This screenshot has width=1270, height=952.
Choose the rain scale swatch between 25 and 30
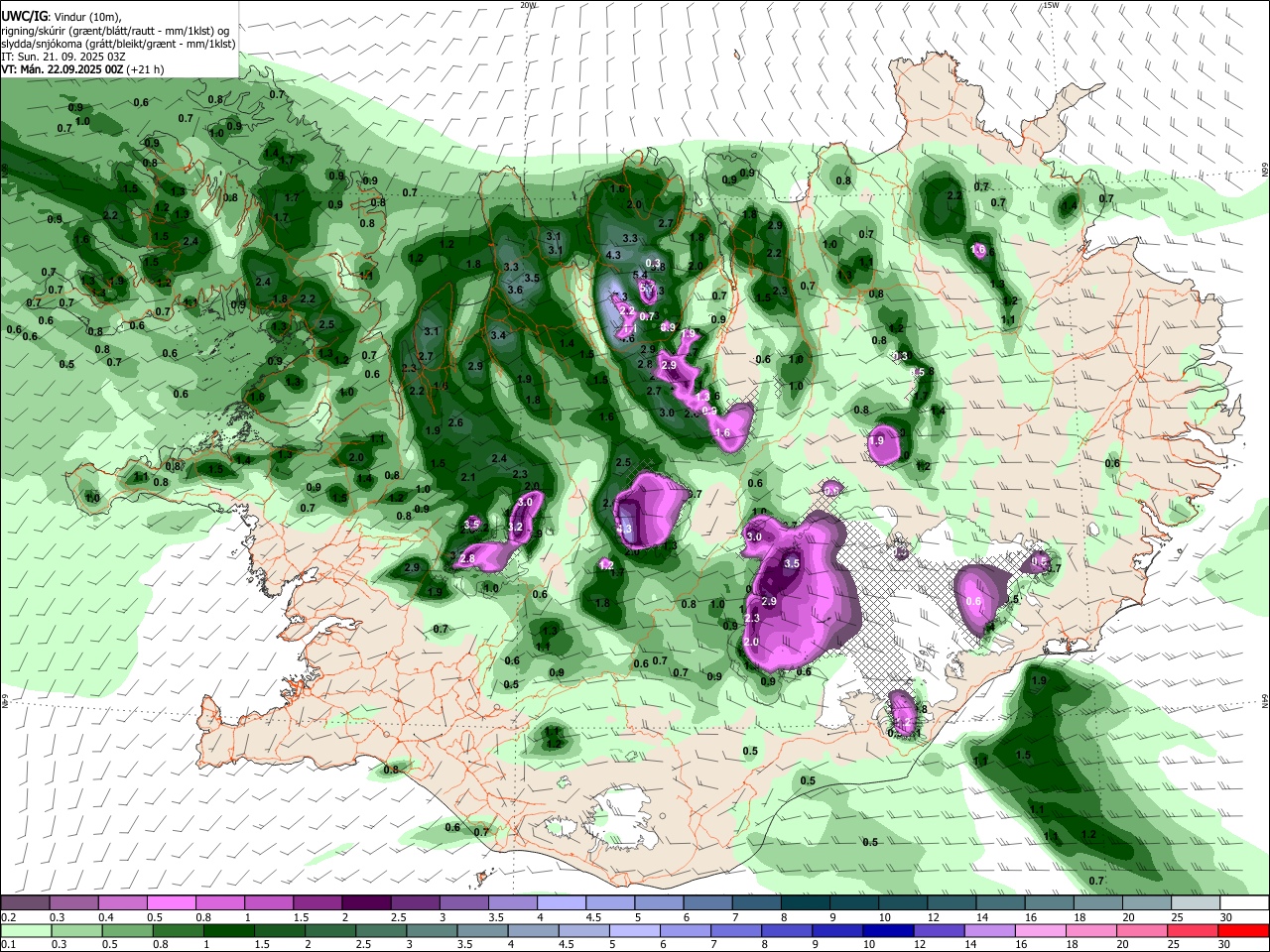pos(1192,930)
